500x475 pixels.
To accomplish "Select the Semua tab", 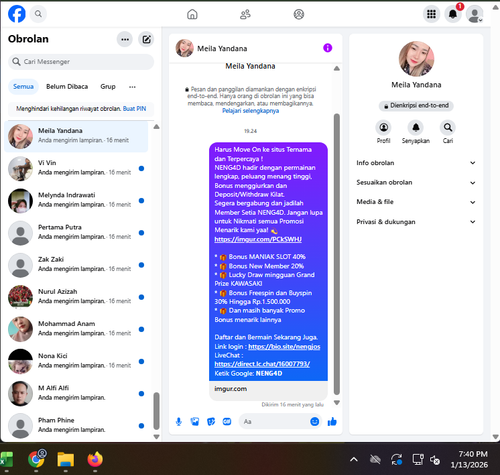I will pyautogui.click(x=23, y=87).
